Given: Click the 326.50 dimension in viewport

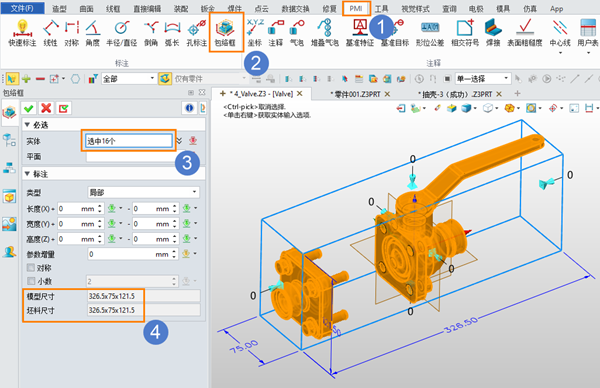Looking at the screenshot, I should click(461, 325).
